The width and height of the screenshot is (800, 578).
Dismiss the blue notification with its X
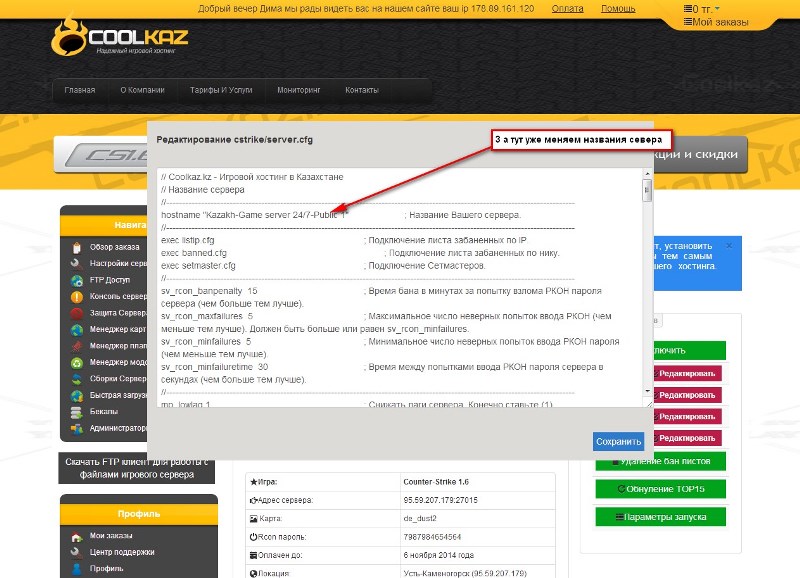coord(729,245)
